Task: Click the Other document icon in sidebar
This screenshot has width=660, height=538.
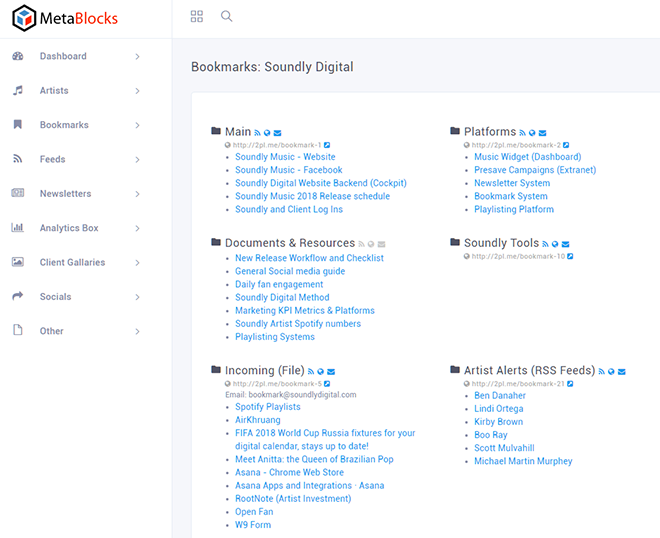Action: point(18,330)
